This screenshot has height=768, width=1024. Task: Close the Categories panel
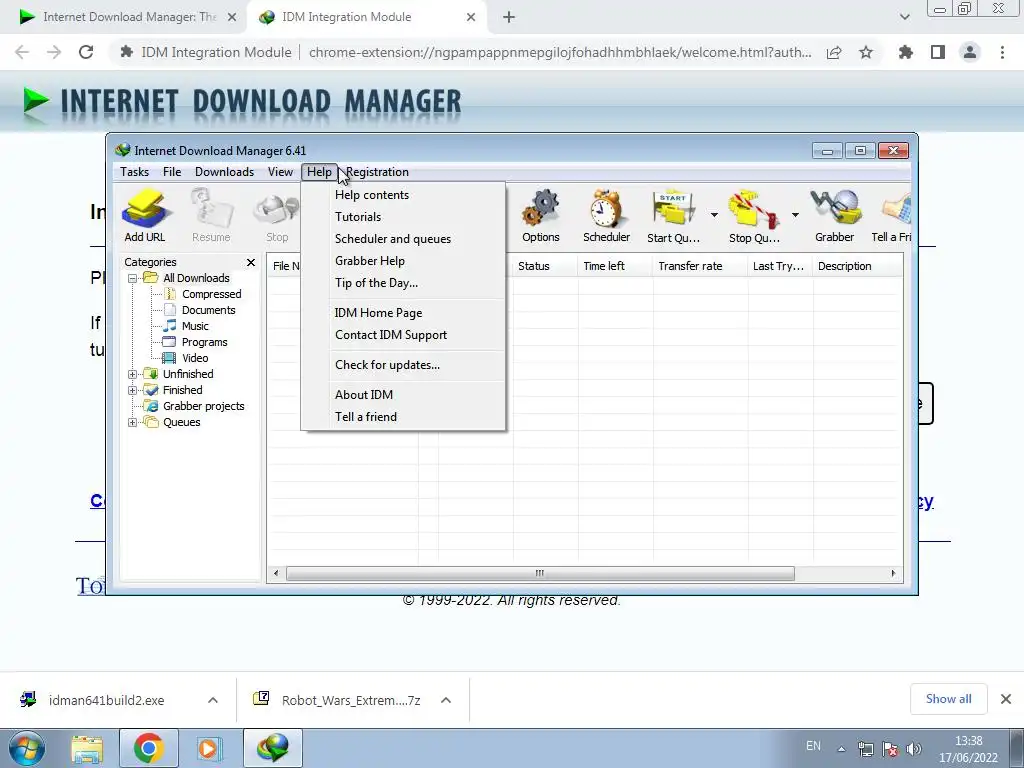pyautogui.click(x=251, y=263)
